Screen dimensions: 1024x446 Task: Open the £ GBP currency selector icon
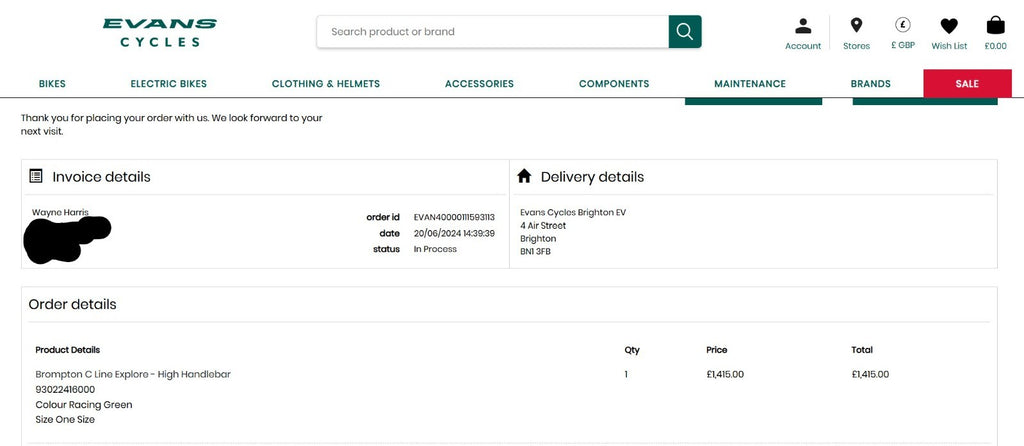coord(903,25)
